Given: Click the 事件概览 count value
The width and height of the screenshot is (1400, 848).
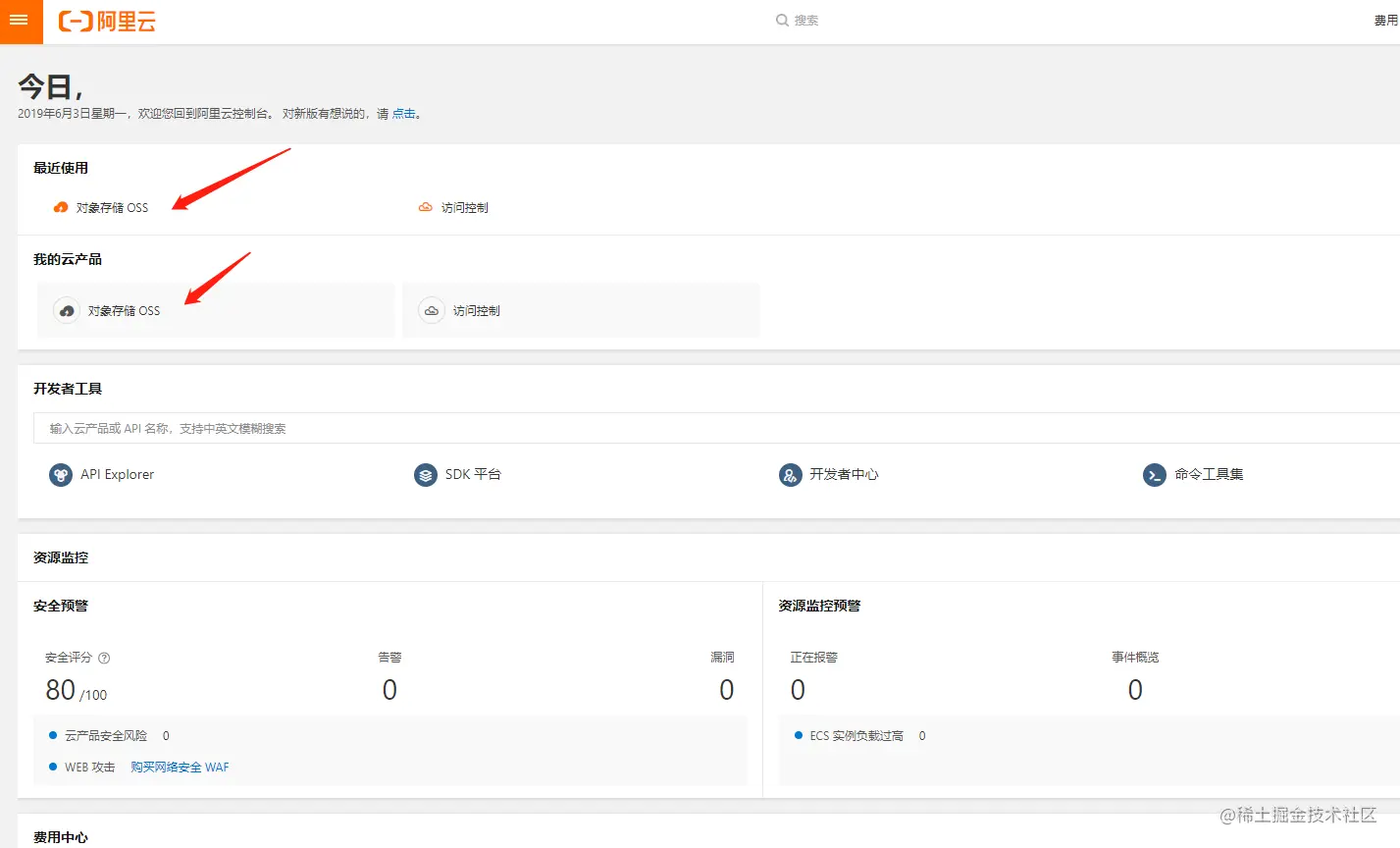Looking at the screenshot, I should point(1135,690).
